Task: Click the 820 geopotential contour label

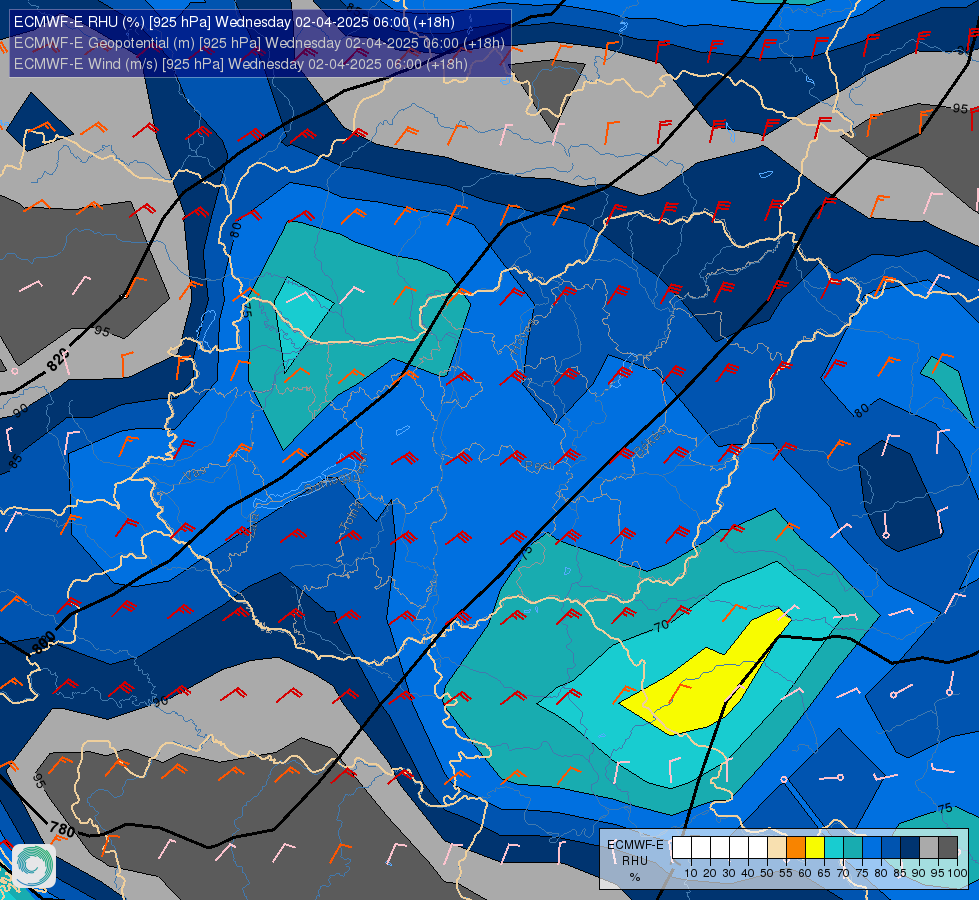Action: pyautogui.click(x=58, y=360)
